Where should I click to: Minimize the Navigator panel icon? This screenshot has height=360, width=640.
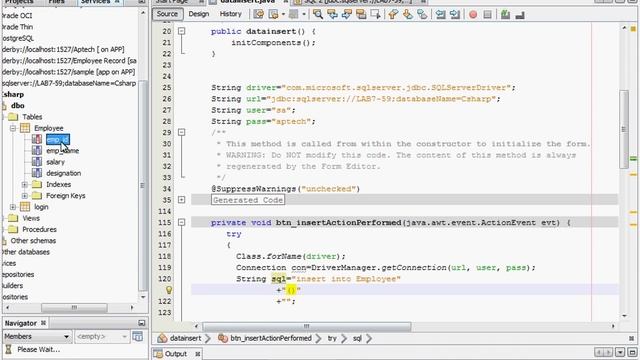141,323
